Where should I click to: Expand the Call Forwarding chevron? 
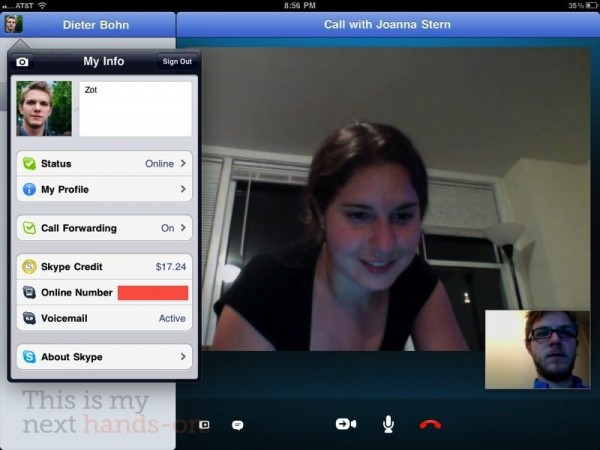coord(183,228)
